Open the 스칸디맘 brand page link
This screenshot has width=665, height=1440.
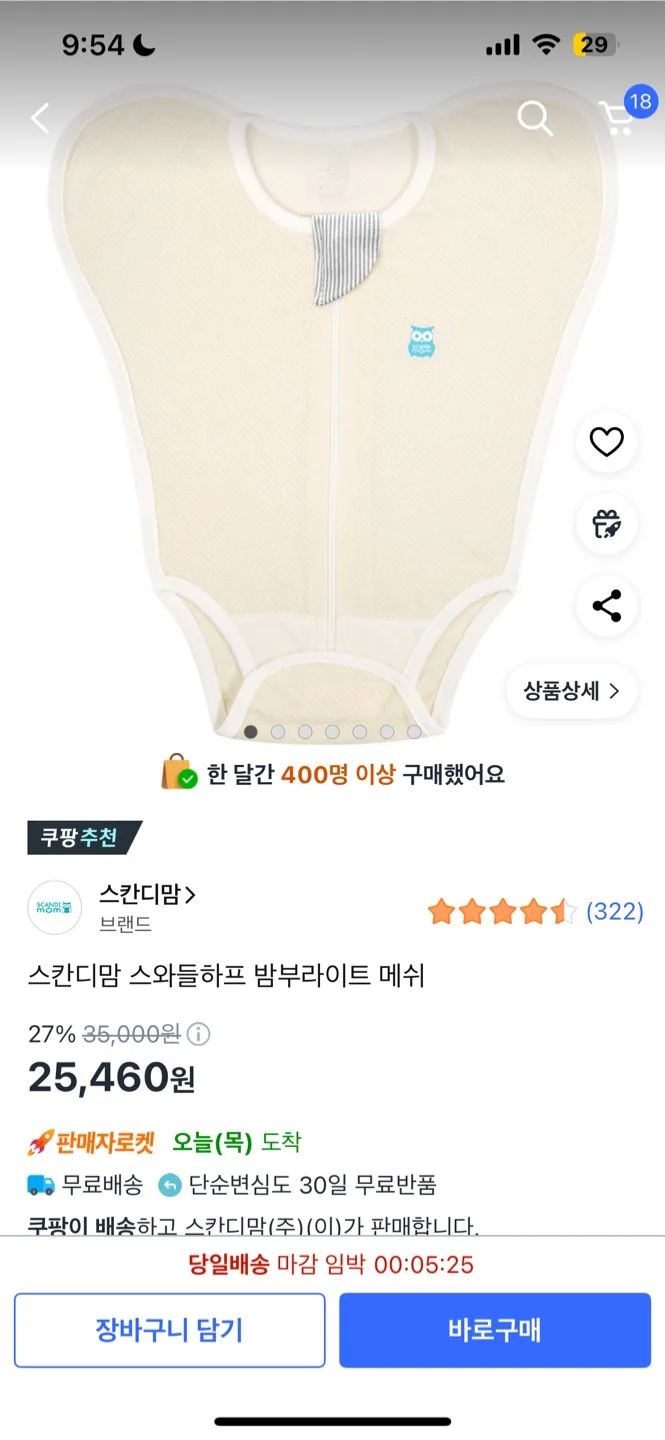(x=147, y=895)
